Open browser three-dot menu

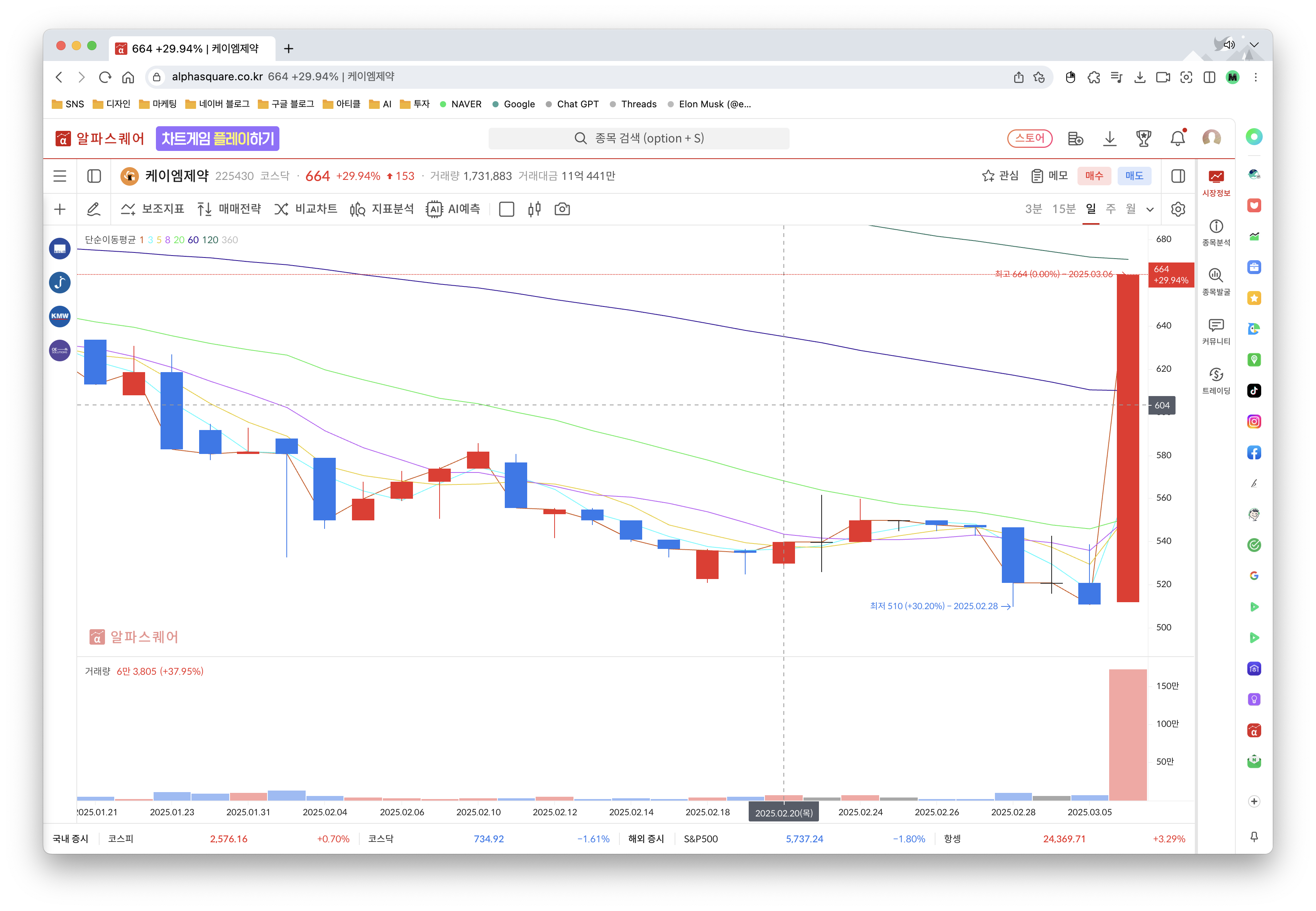click(1255, 77)
